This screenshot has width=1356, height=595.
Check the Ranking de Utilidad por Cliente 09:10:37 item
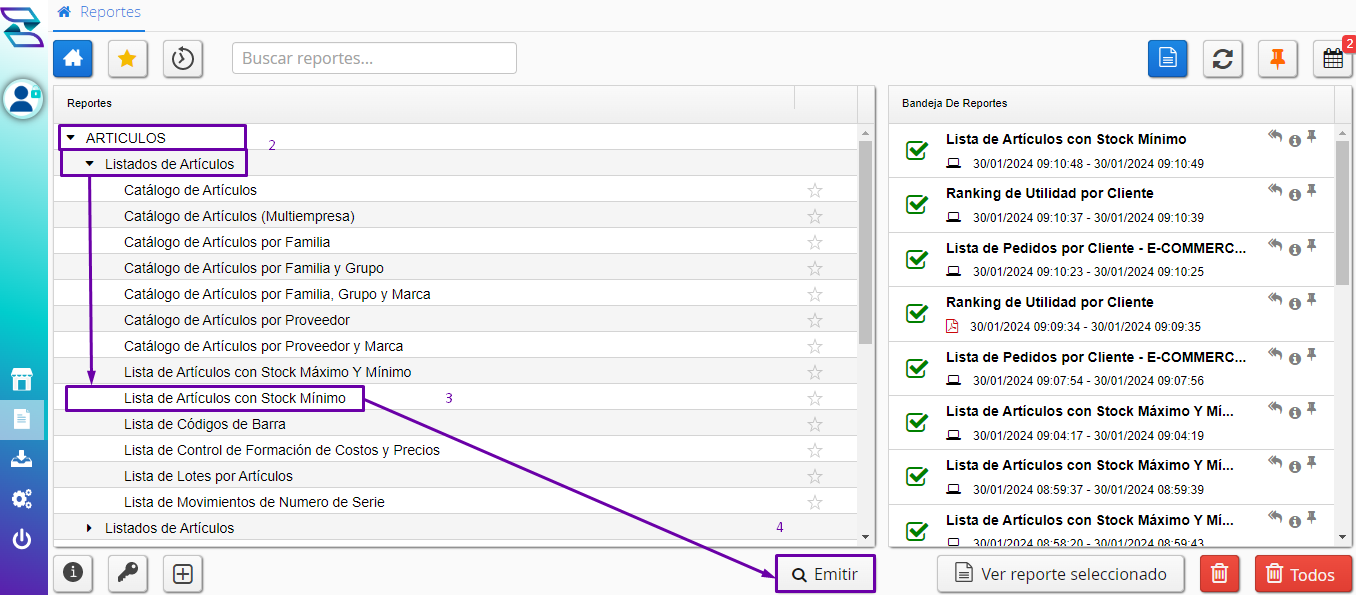click(916, 204)
